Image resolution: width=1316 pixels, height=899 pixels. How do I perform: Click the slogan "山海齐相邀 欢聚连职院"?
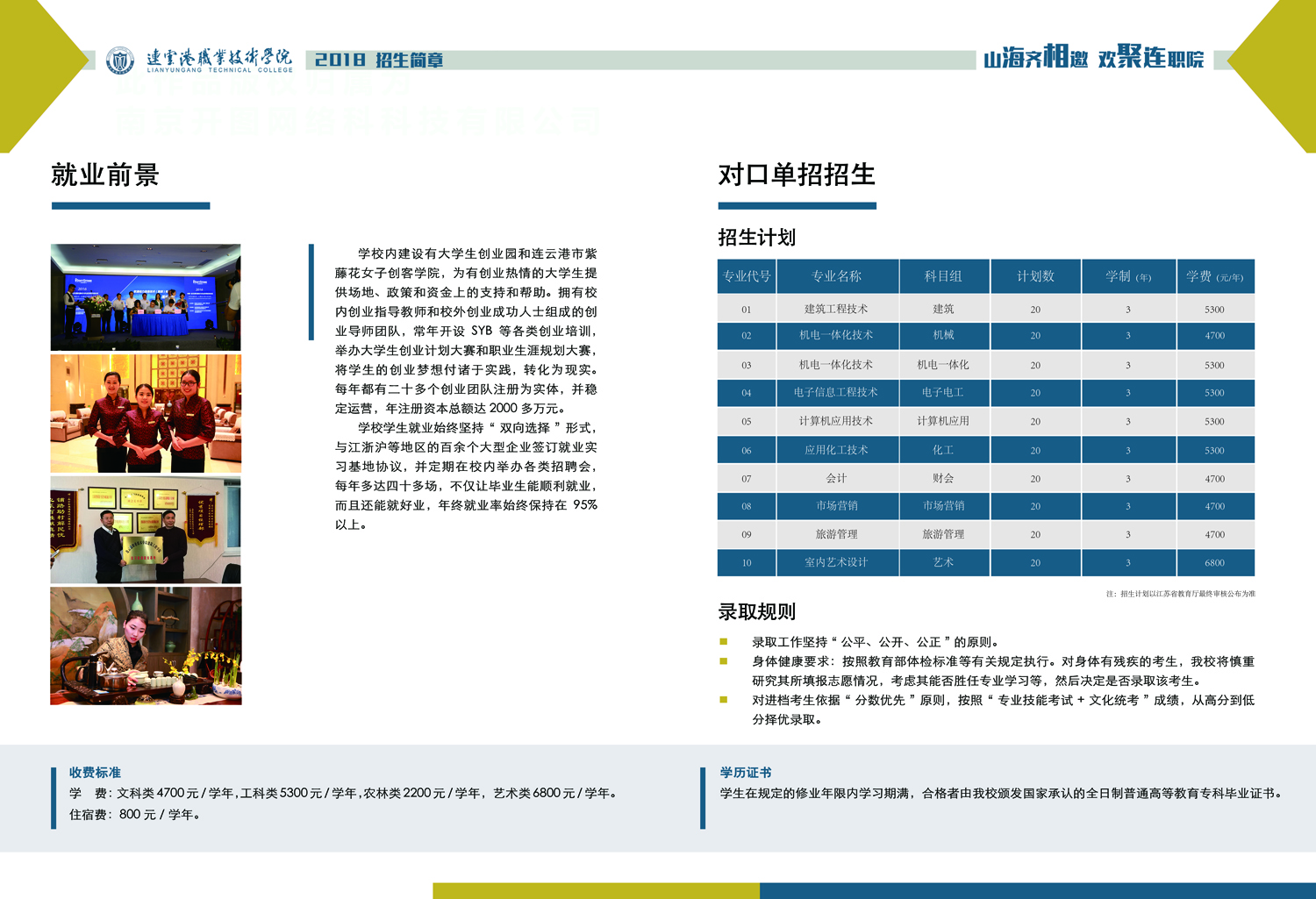click(x=1093, y=58)
